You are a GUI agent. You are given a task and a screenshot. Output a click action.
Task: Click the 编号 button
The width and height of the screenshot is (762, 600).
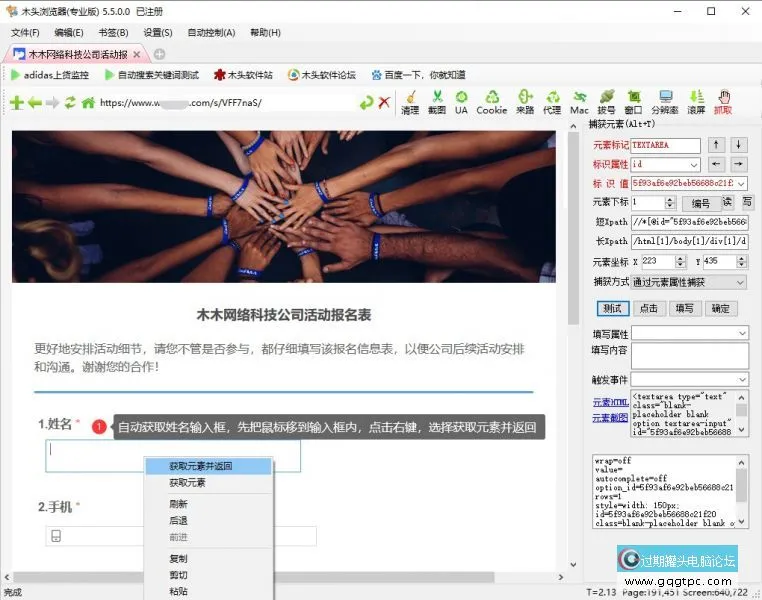[700, 204]
